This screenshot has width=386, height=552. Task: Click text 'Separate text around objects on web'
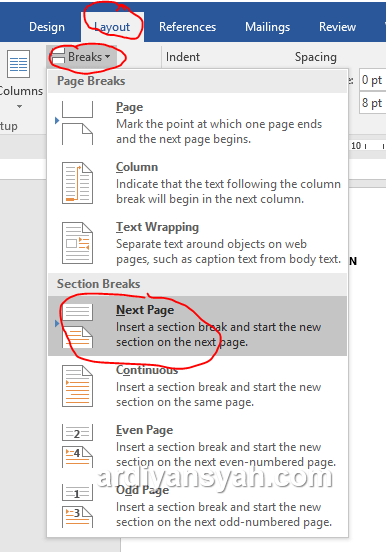tap(211, 244)
